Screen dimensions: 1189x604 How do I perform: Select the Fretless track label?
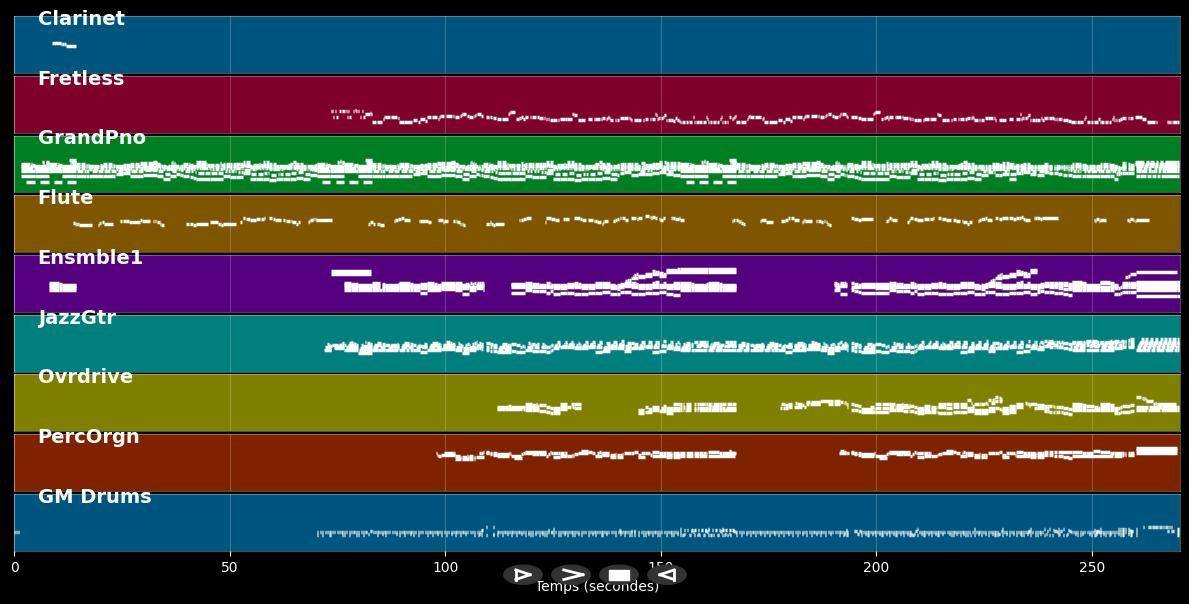pyautogui.click(x=81, y=79)
